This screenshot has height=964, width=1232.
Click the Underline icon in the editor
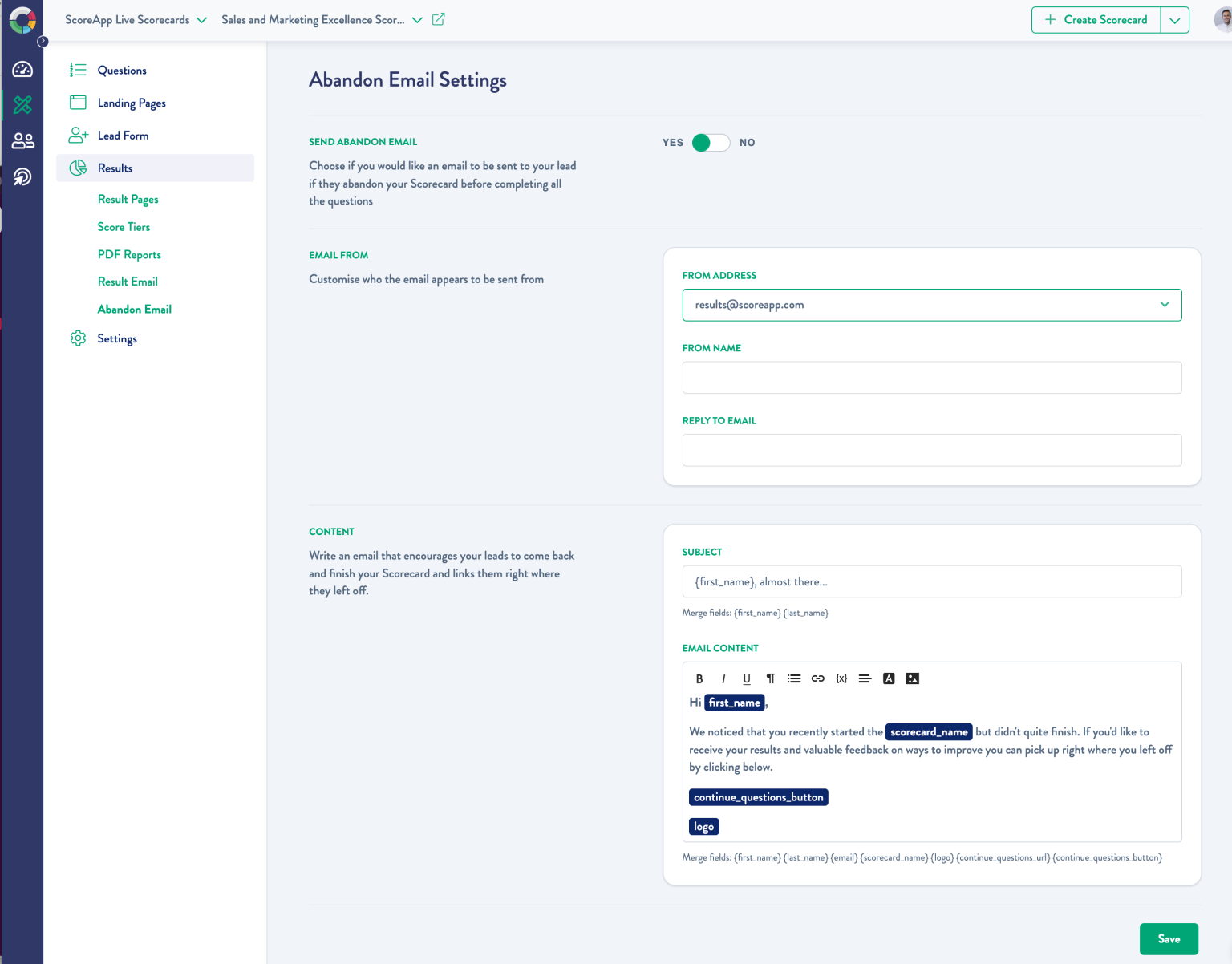(747, 678)
